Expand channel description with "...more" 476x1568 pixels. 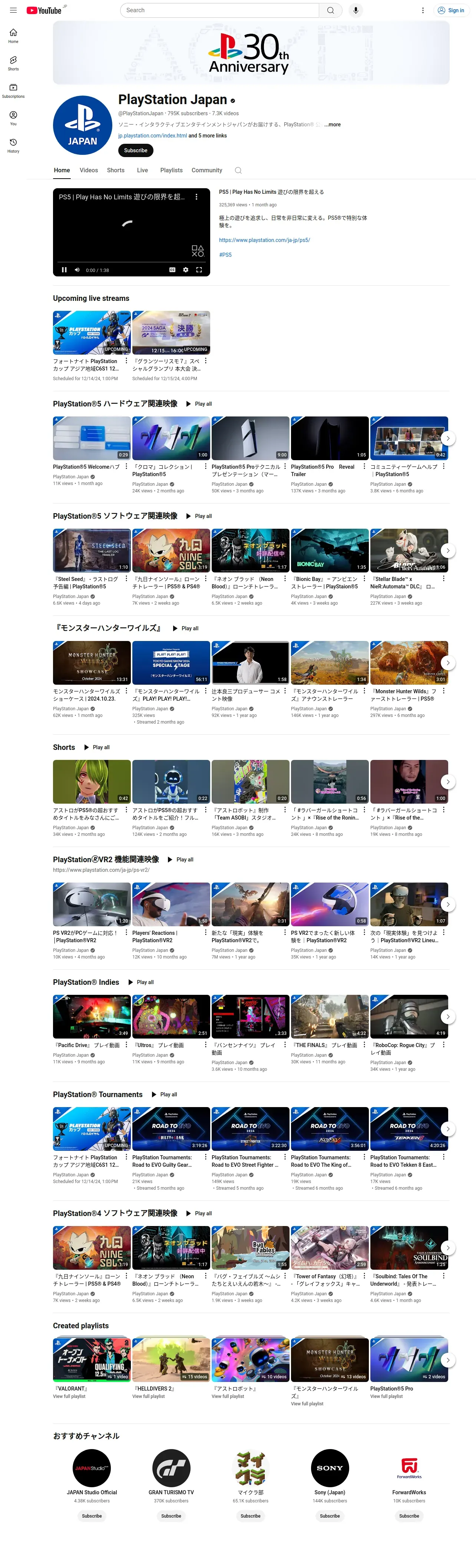point(333,125)
